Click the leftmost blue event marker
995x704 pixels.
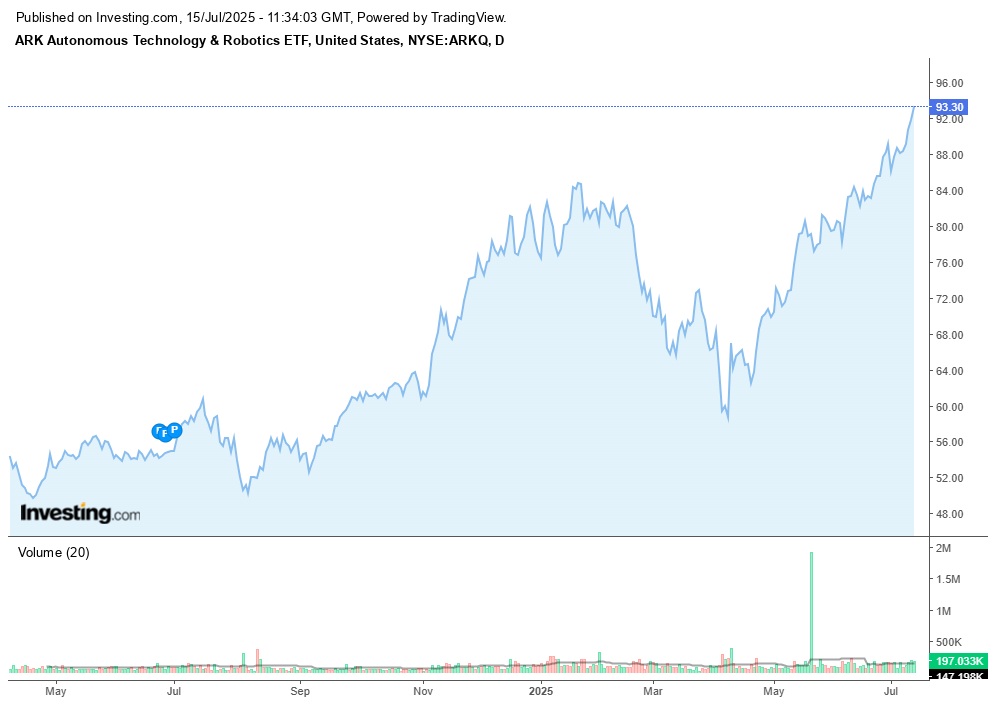[158, 431]
